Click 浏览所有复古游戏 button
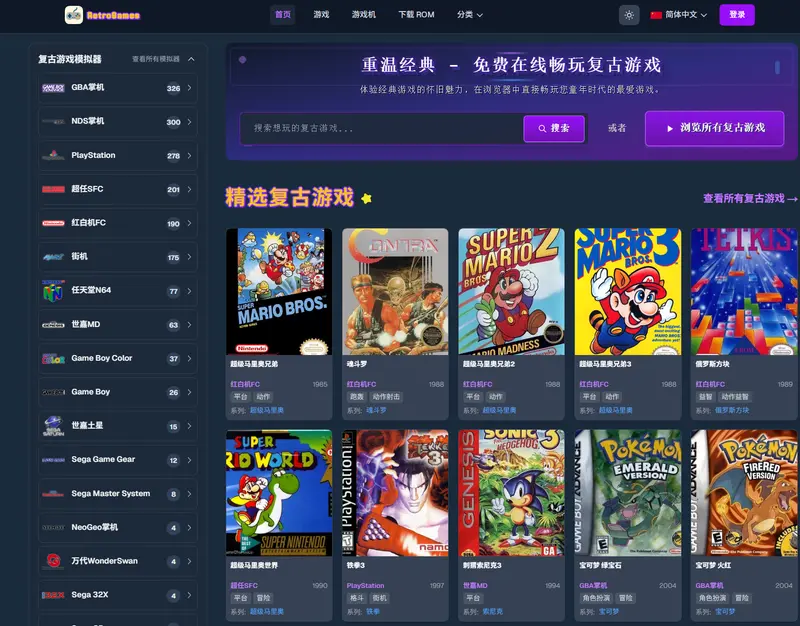The width and height of the screenshot is (800, 626). pos(714,128)
